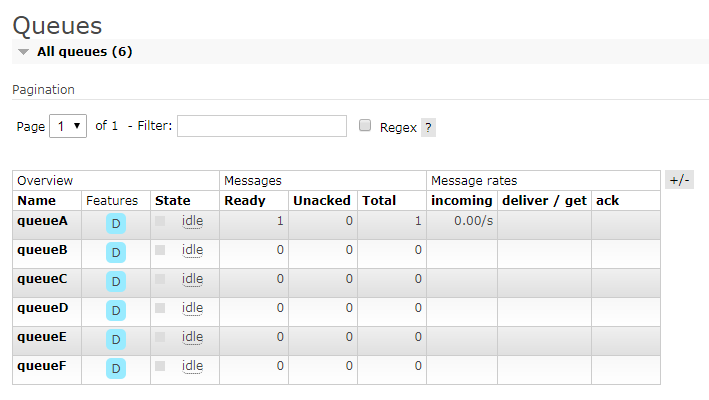This screenshot has width=709, height=400.
Task: Sort by the Name column header
Action: [36, 201]
